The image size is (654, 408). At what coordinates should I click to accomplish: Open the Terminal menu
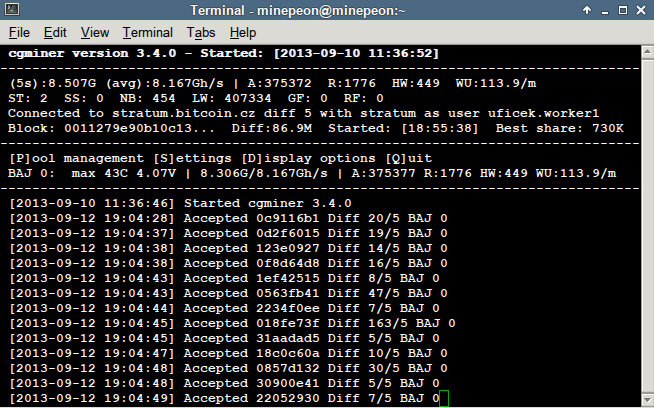pyautogui.click(x=147, y=33)
